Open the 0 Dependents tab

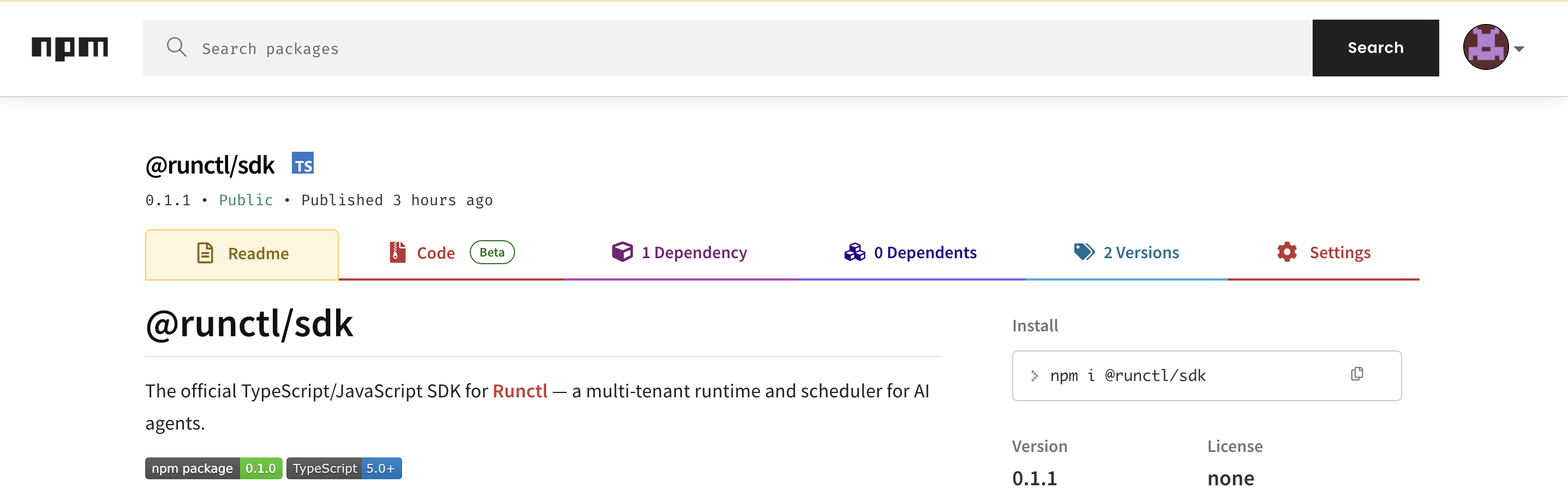[925, 253]
